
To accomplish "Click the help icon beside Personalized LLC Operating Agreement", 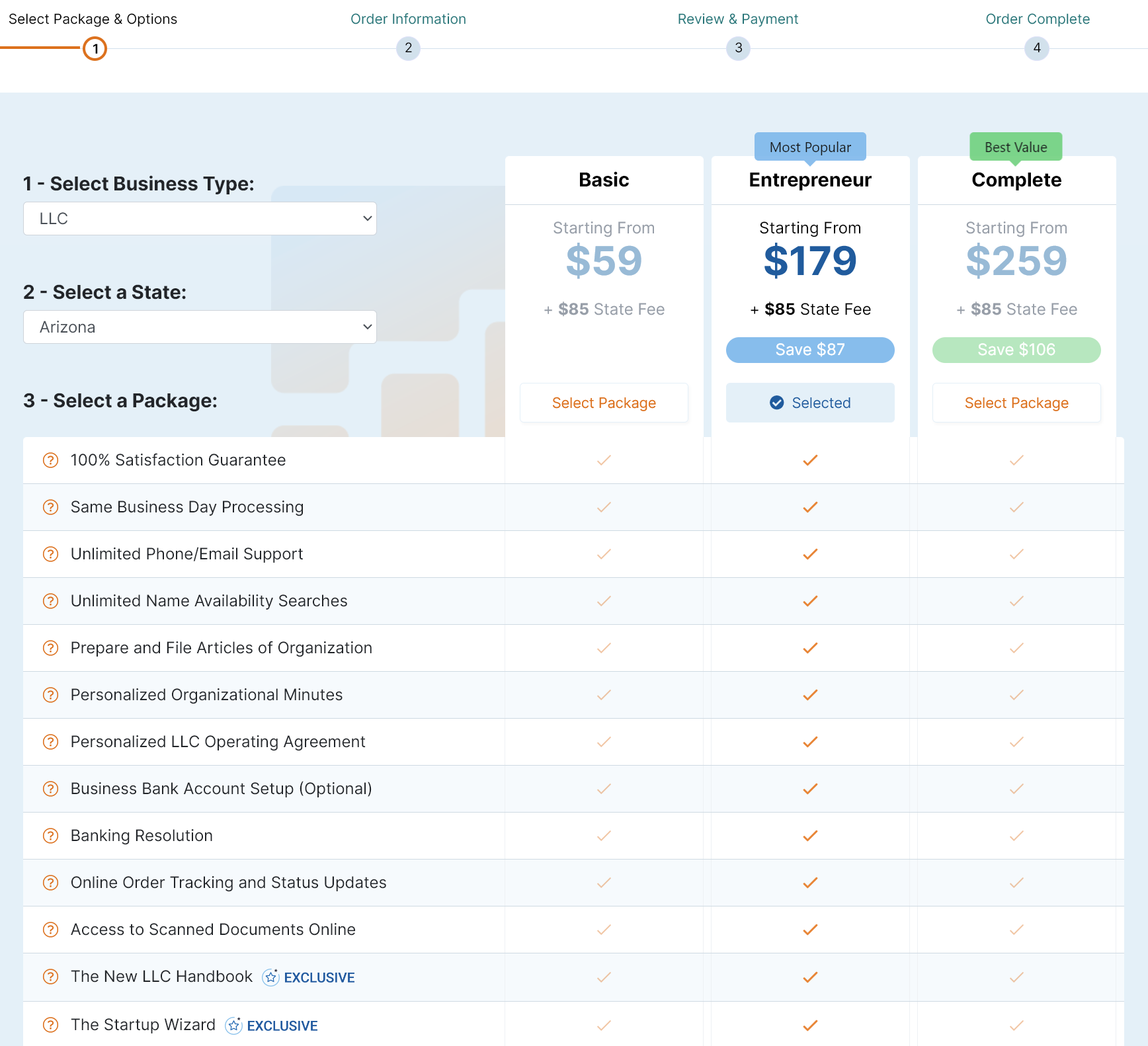I will pyautogui.click(x=50, y=742).
